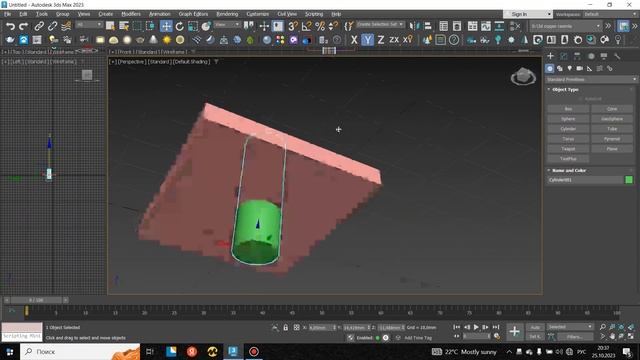Play the animation
Image resolution: width=640 pixels, height=360 pixels.
tap(476, 327)
